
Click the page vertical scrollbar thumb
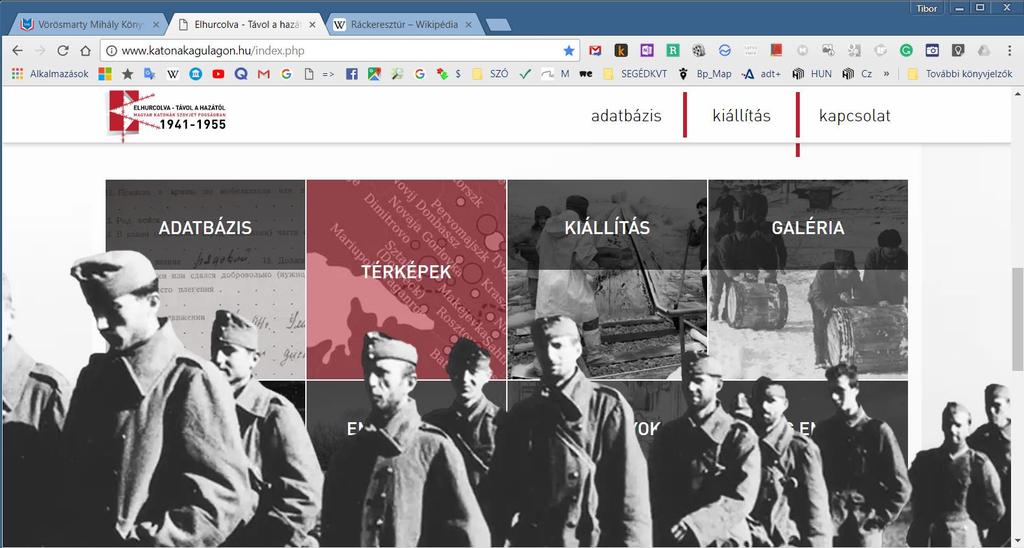click(x=1017, y=318)
